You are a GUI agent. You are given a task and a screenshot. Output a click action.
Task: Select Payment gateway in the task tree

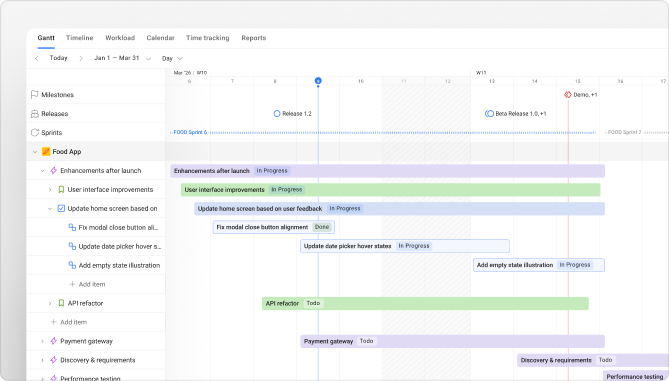87,341
